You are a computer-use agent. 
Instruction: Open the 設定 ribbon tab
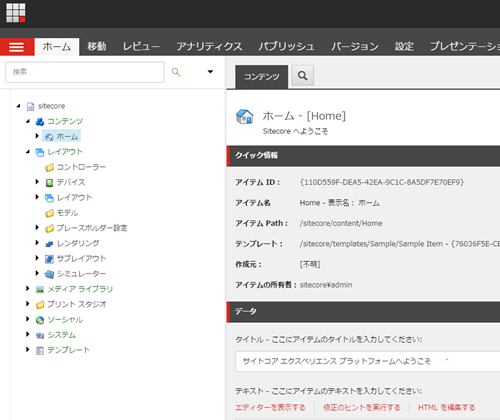(404, 47)
